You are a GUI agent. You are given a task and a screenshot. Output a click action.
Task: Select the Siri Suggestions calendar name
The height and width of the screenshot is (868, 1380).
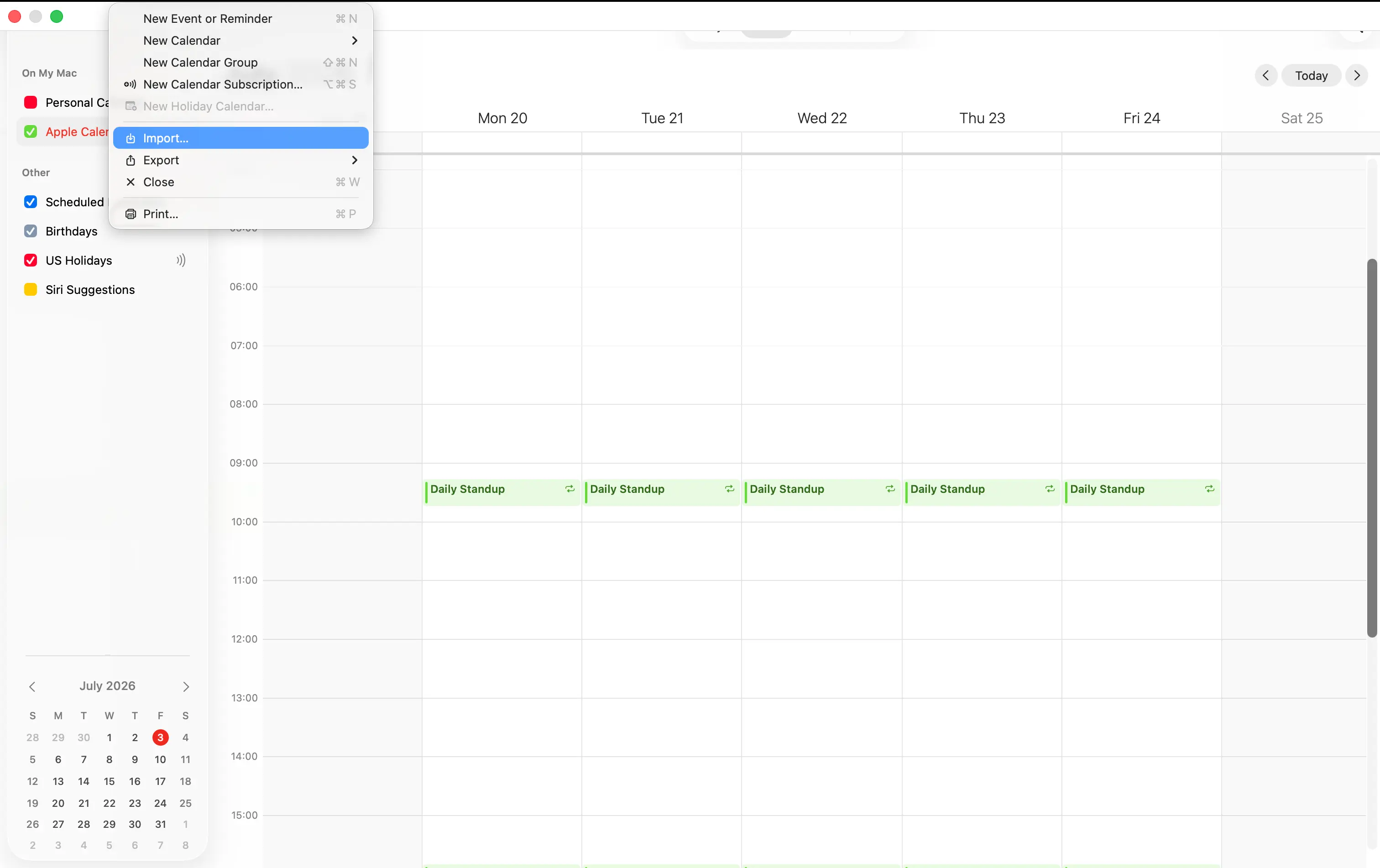pos(90,289)
